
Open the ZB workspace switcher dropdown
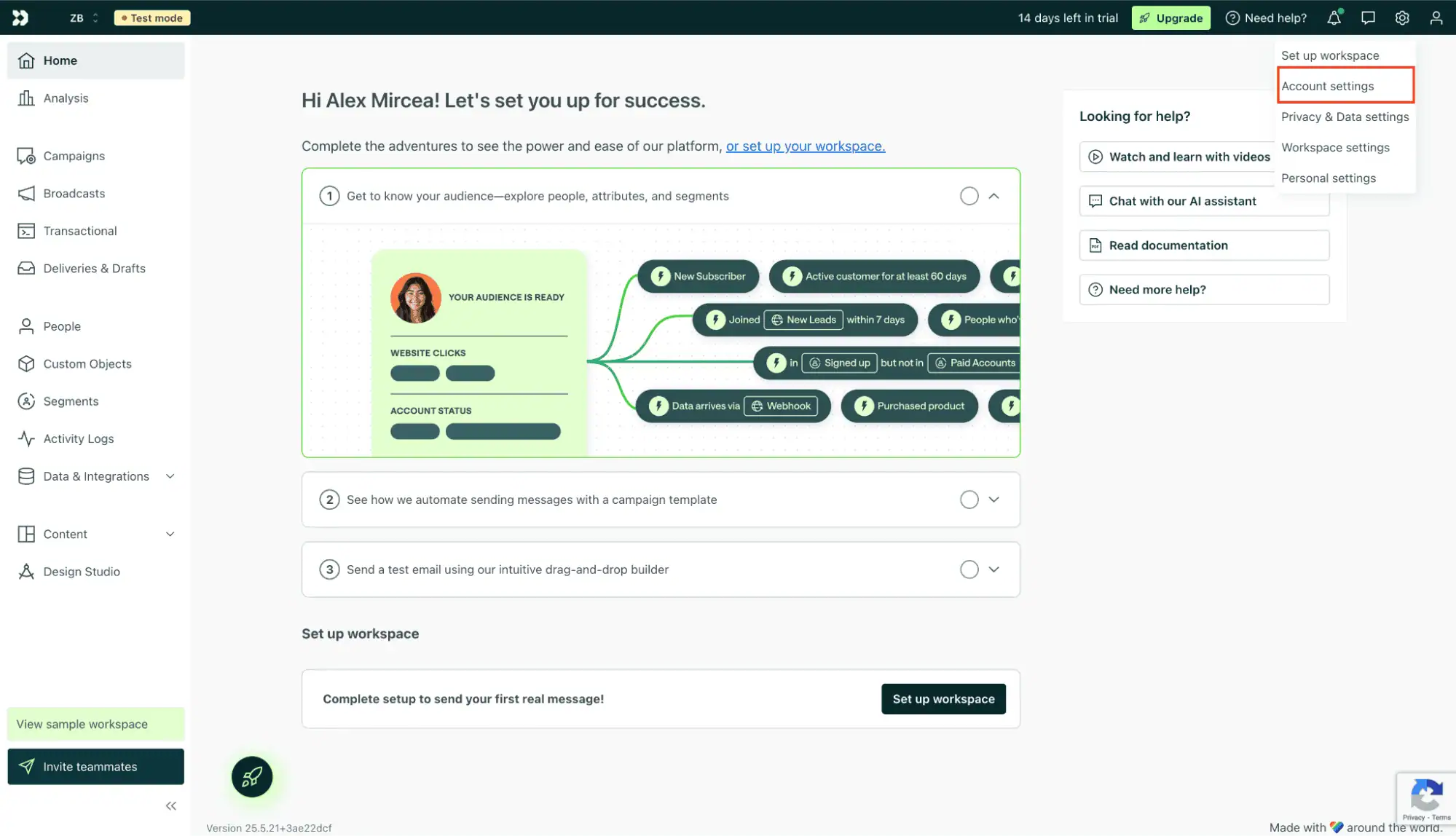tap(82, 17)
